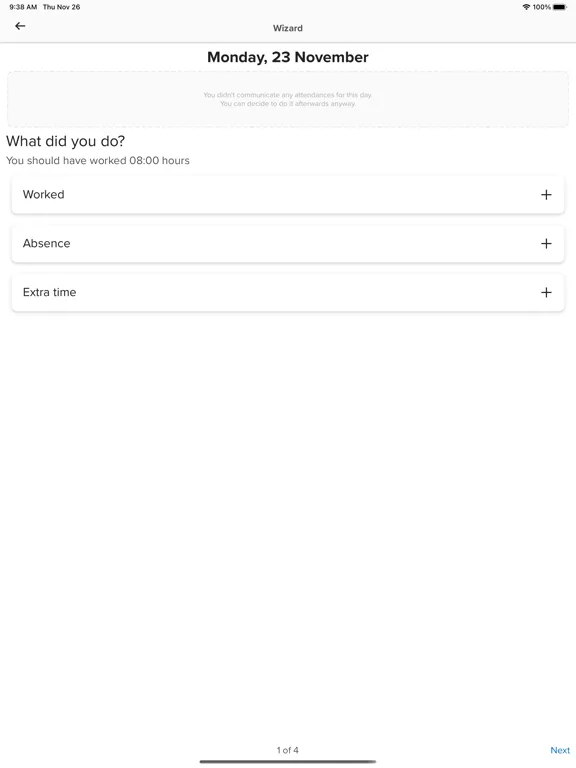Go back using the left arrow
This screenshot has width=576, height=768.
[x=20, y=26]
